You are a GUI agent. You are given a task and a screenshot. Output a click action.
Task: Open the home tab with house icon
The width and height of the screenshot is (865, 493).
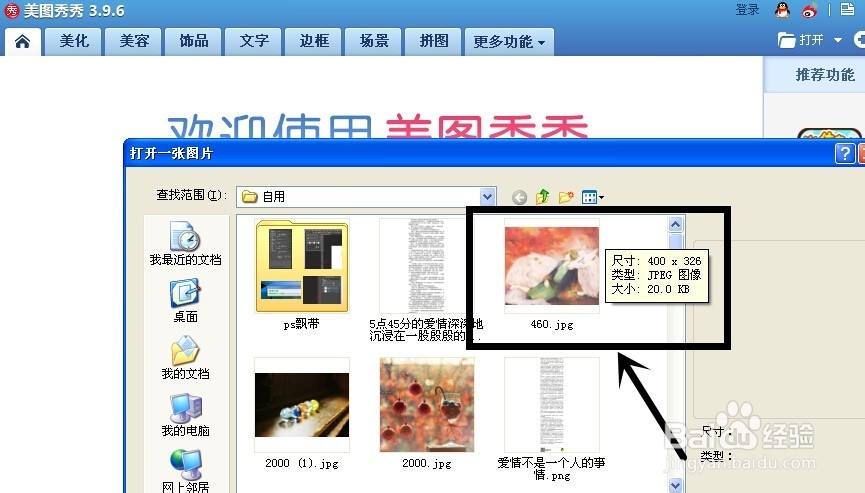pos(23,41)
